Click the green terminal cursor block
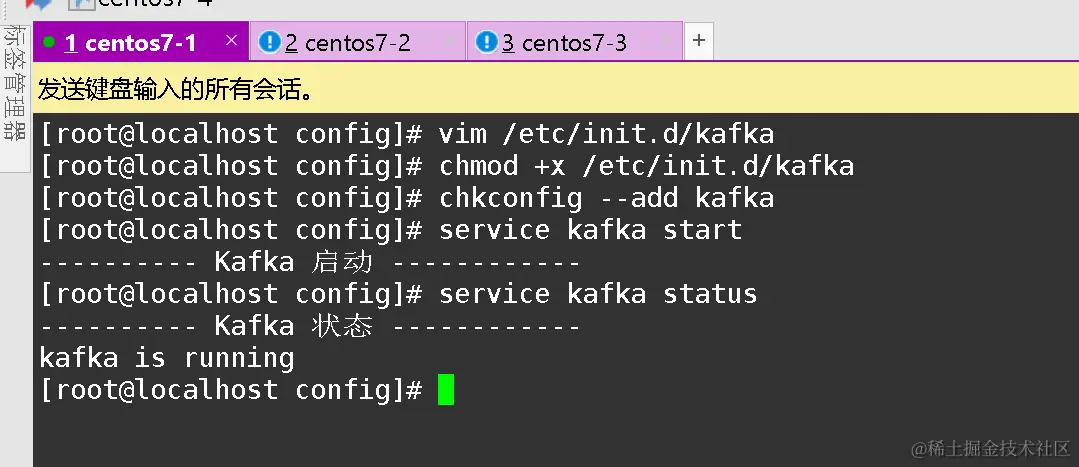The height and width of the screenshot is (467, 1079). [x=446, y=389]
